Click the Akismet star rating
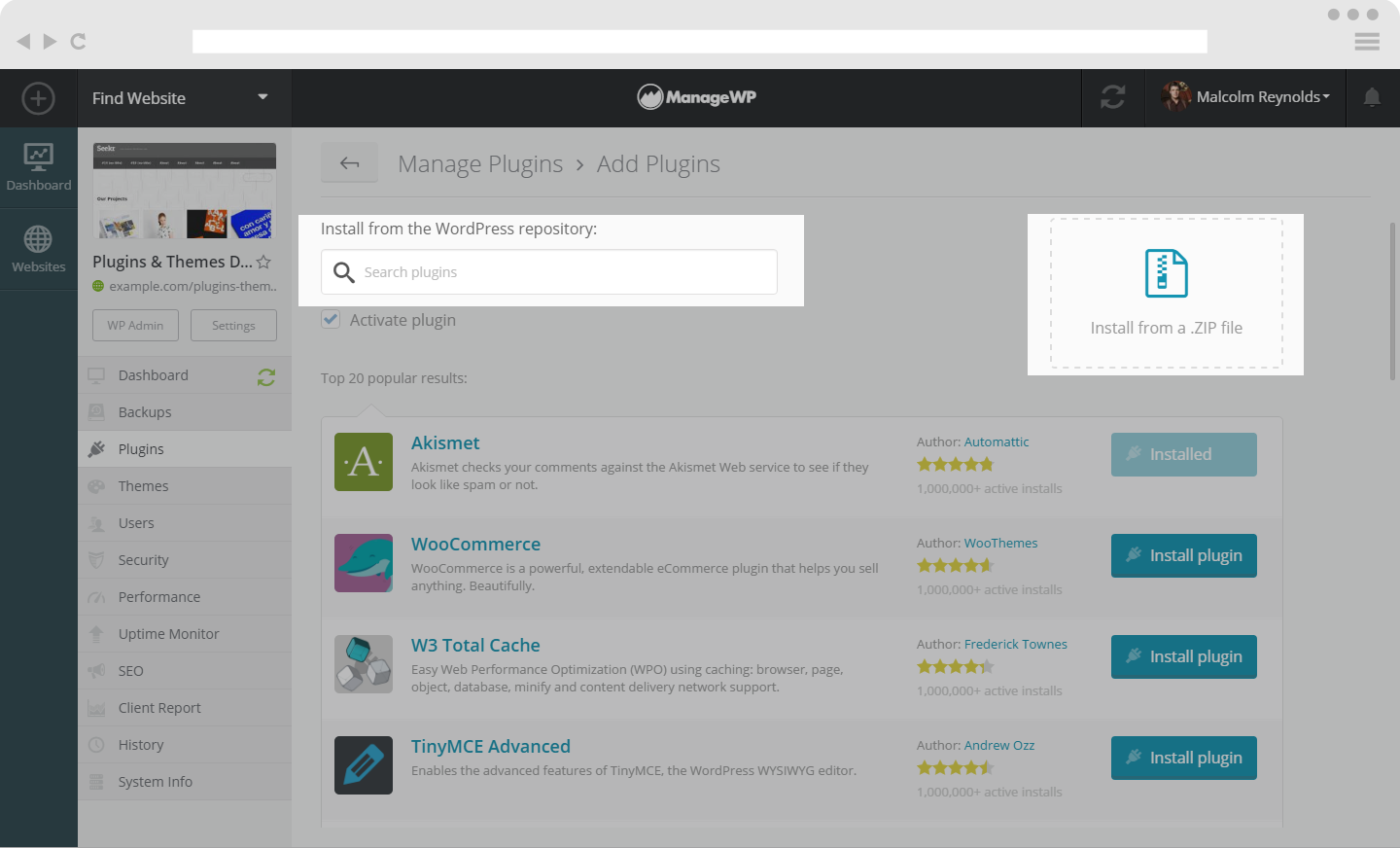 [x=956, y=465]
